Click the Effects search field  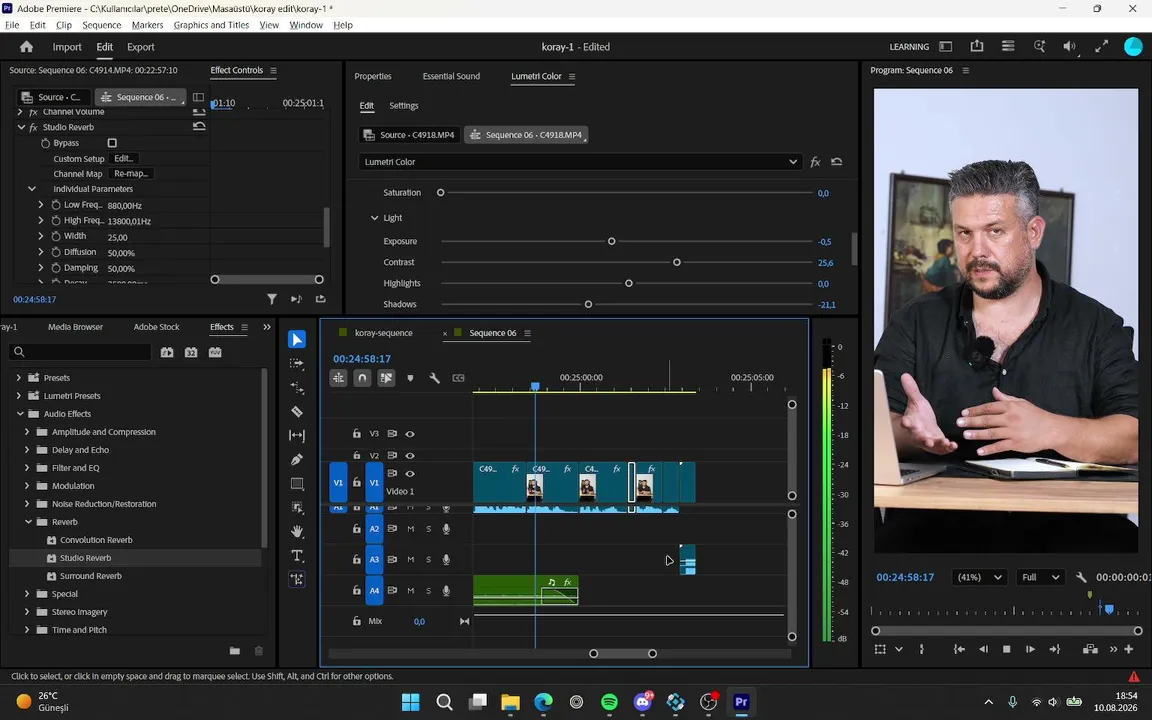click(80, 352)
